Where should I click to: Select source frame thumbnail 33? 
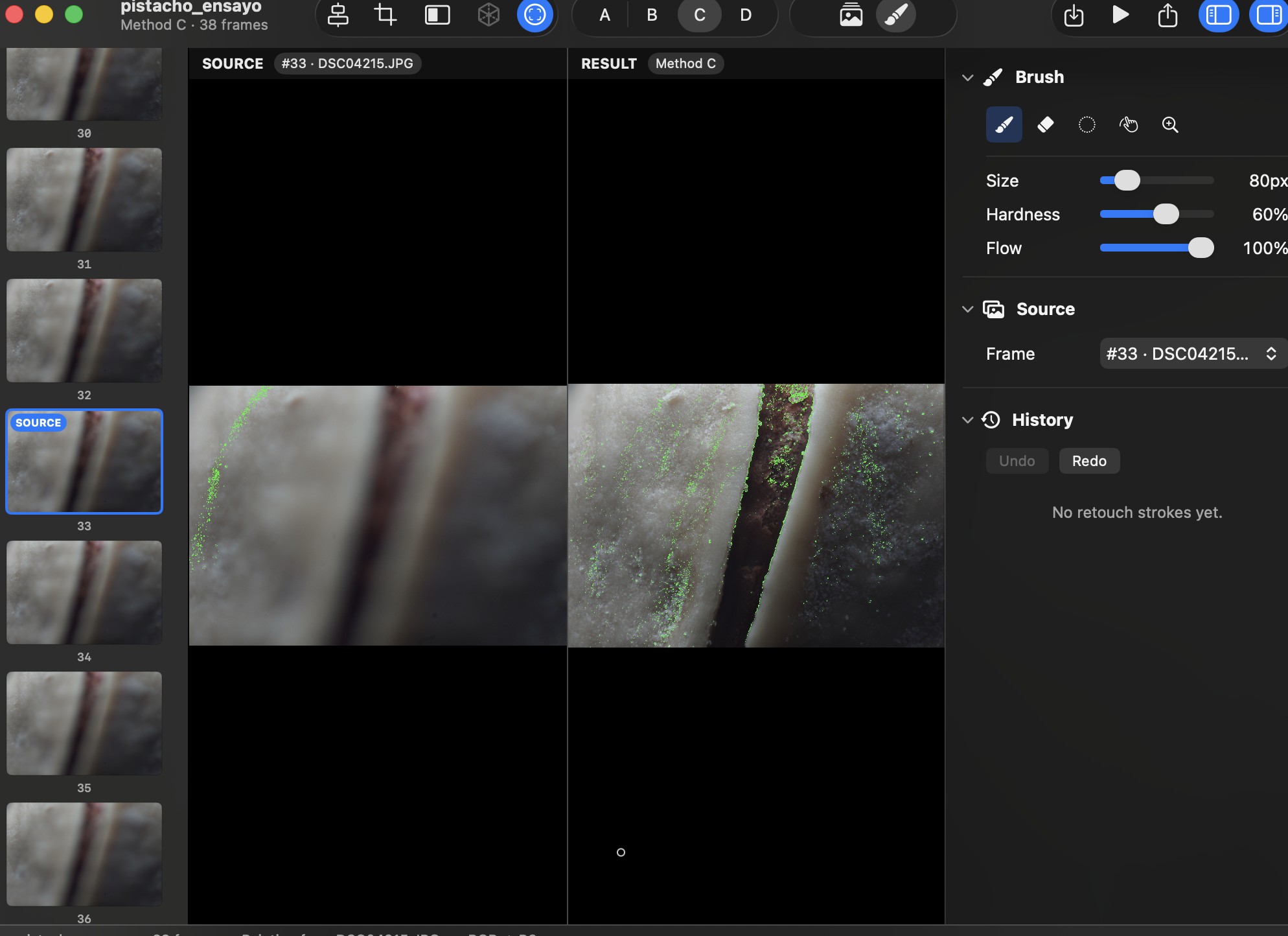tap(84, 462)
